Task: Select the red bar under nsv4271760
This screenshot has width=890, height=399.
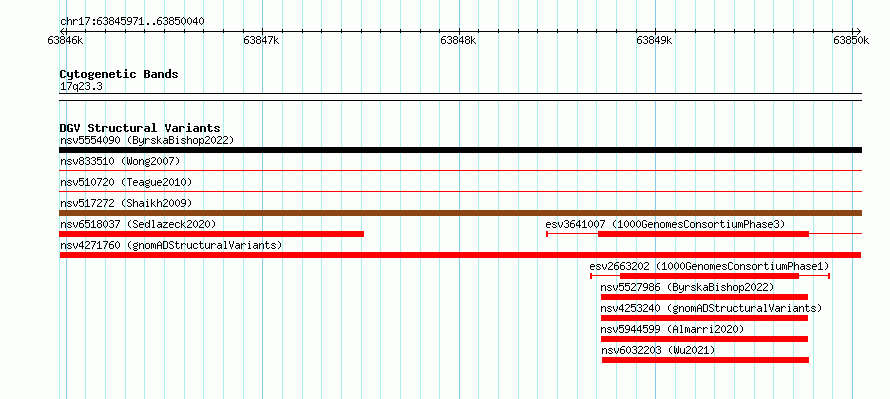Action: (460, 255)
